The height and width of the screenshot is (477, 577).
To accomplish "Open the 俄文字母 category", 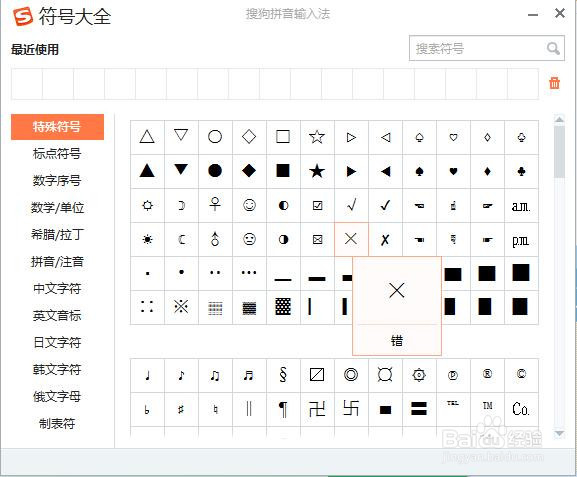I will [x=57, y=397].
